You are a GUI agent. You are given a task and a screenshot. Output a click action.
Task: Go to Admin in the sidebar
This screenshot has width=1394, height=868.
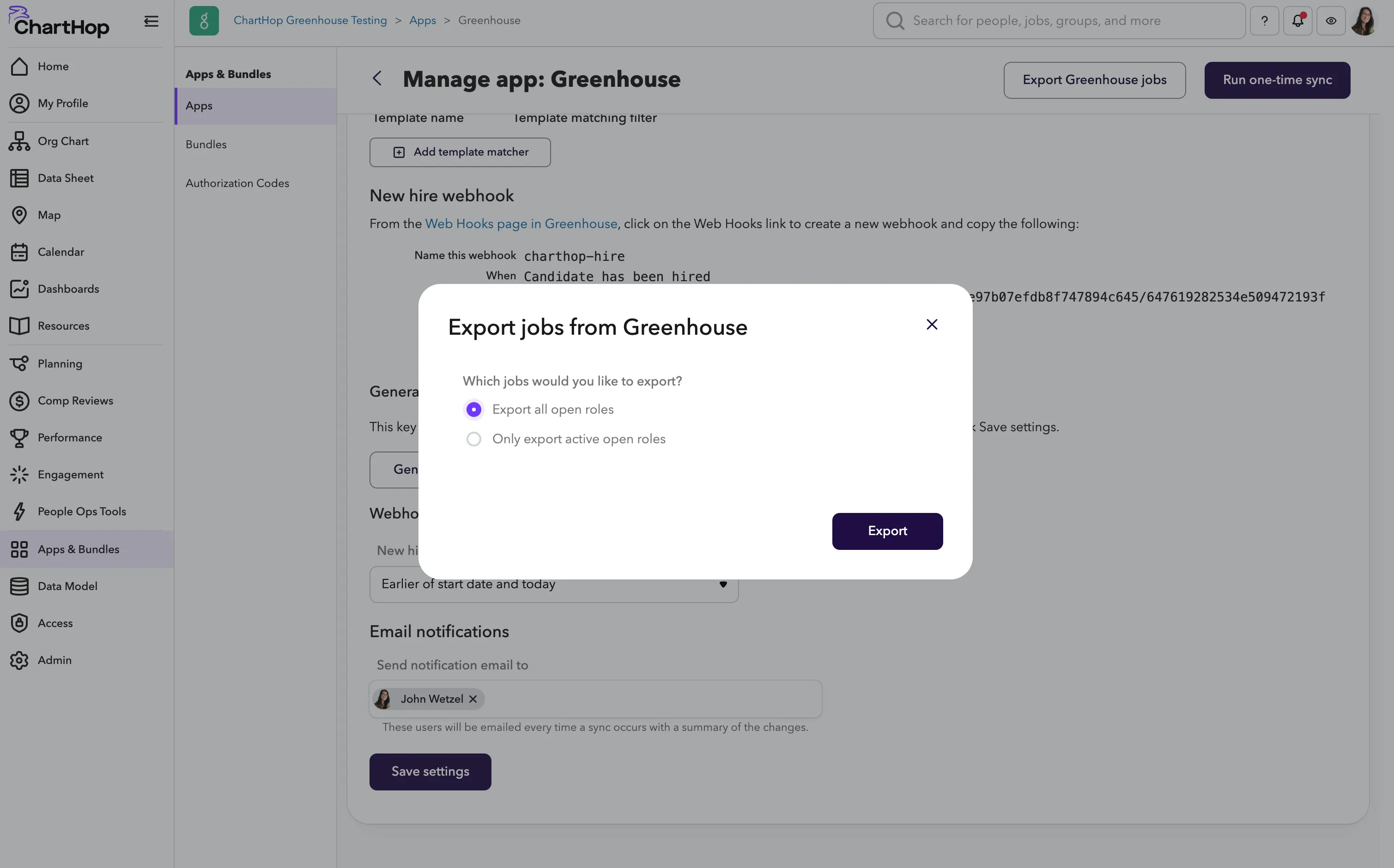[86, 660]
